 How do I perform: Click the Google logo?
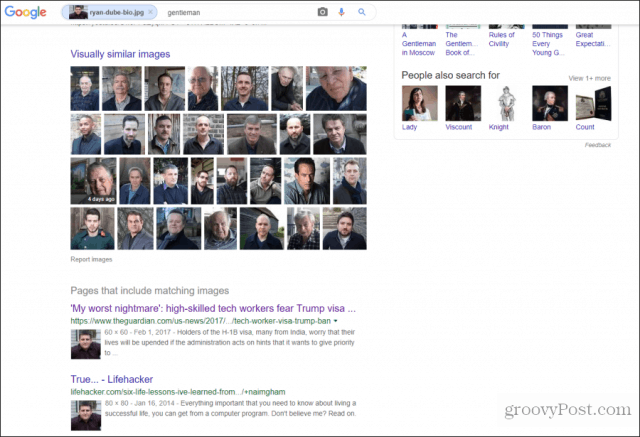(25, 12)
